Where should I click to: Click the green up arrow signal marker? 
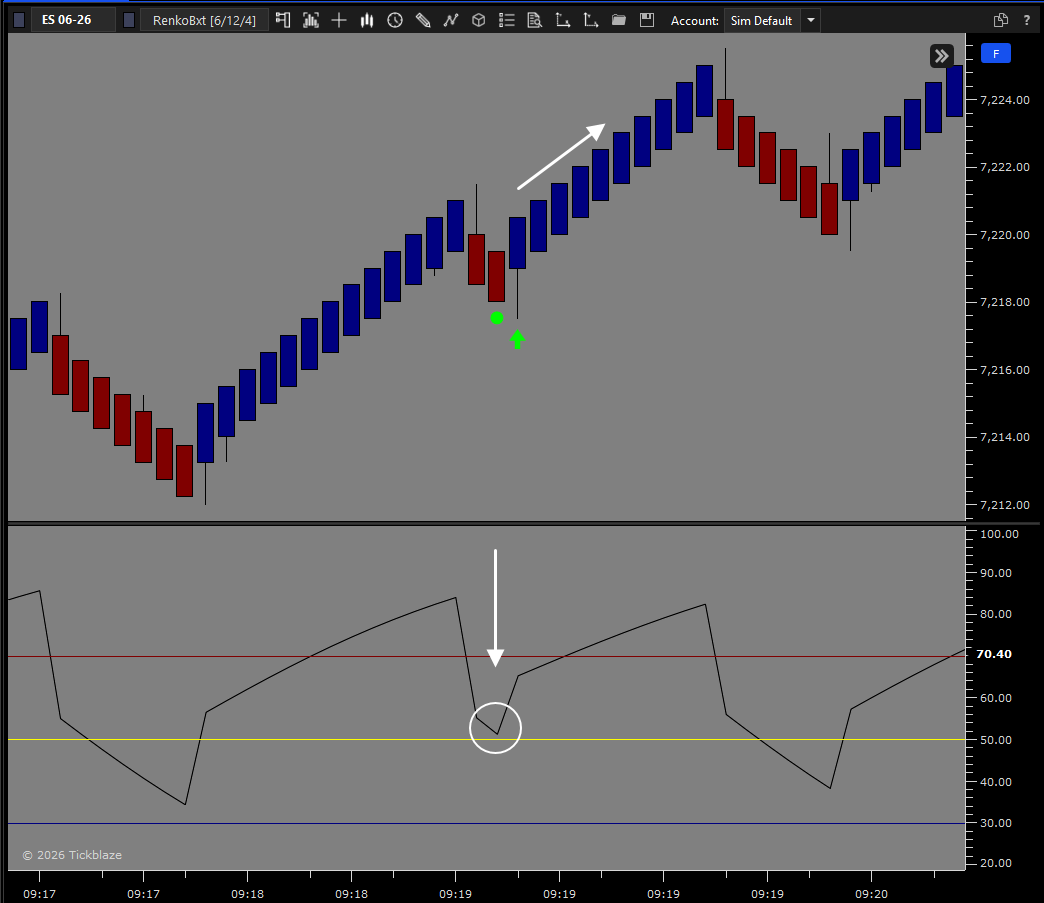click(517, 339)
